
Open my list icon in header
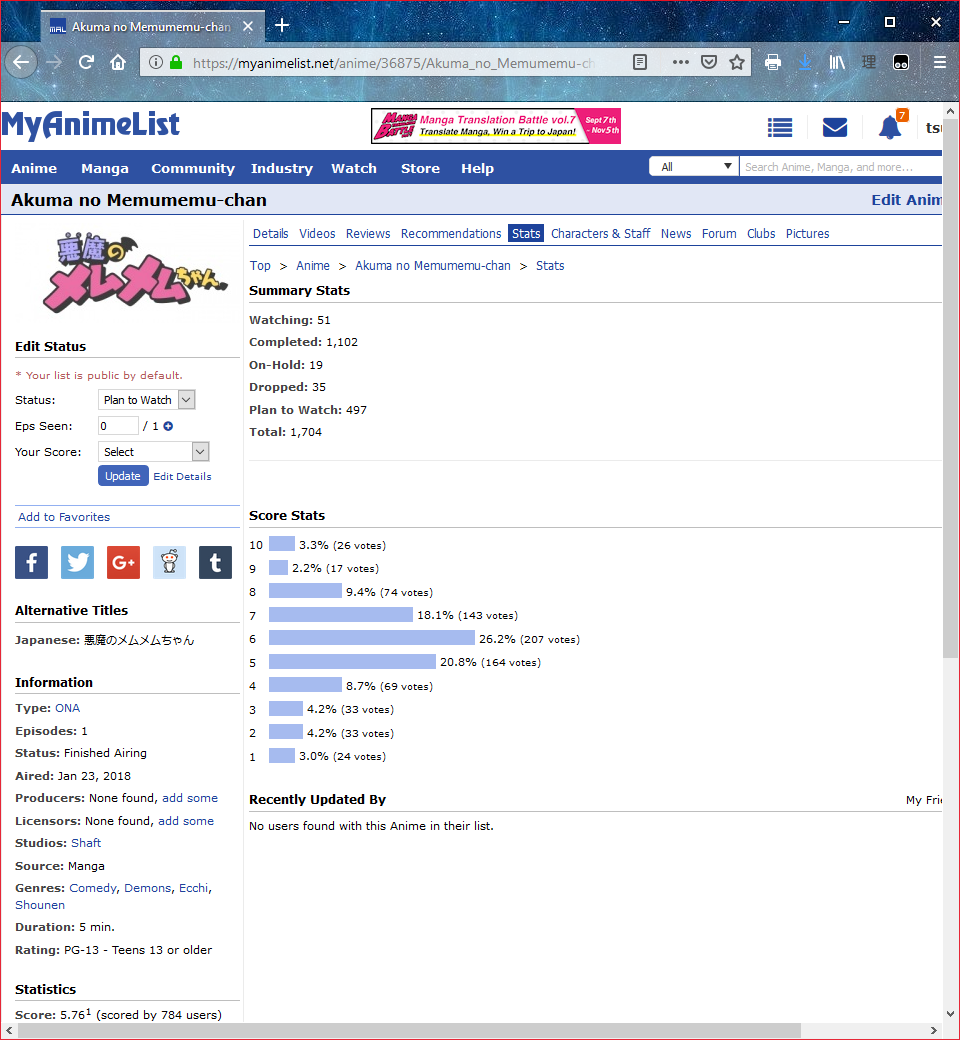click(x=780, y=127)
